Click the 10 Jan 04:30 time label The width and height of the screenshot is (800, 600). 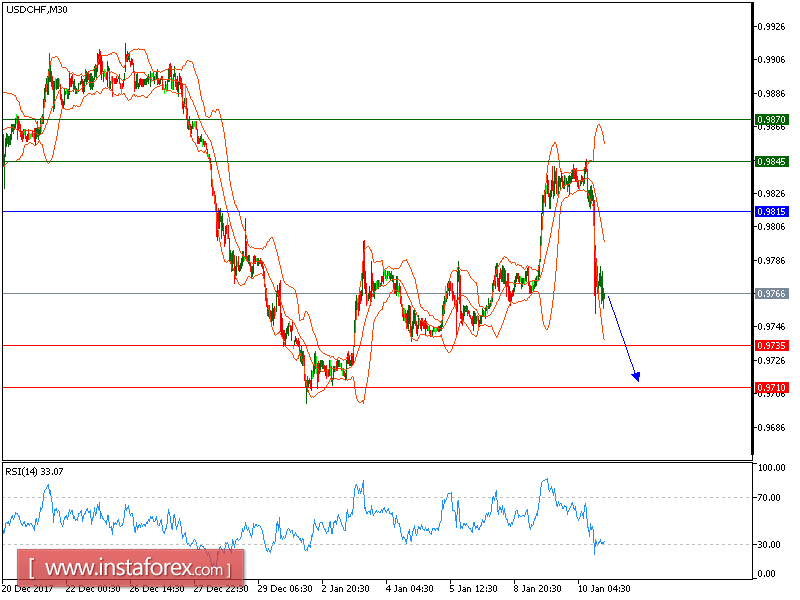coord(602,589)
